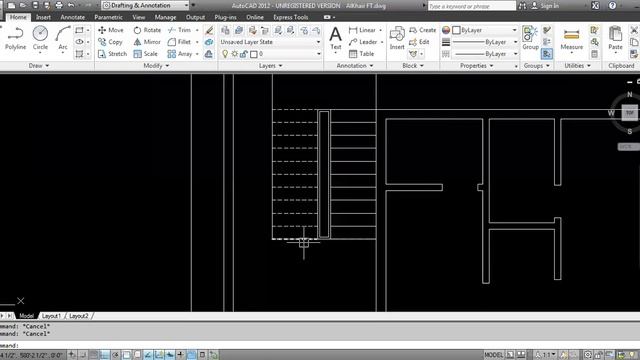Activate the Rotate command
640x360 pixels.
click(x=147, y=30)
